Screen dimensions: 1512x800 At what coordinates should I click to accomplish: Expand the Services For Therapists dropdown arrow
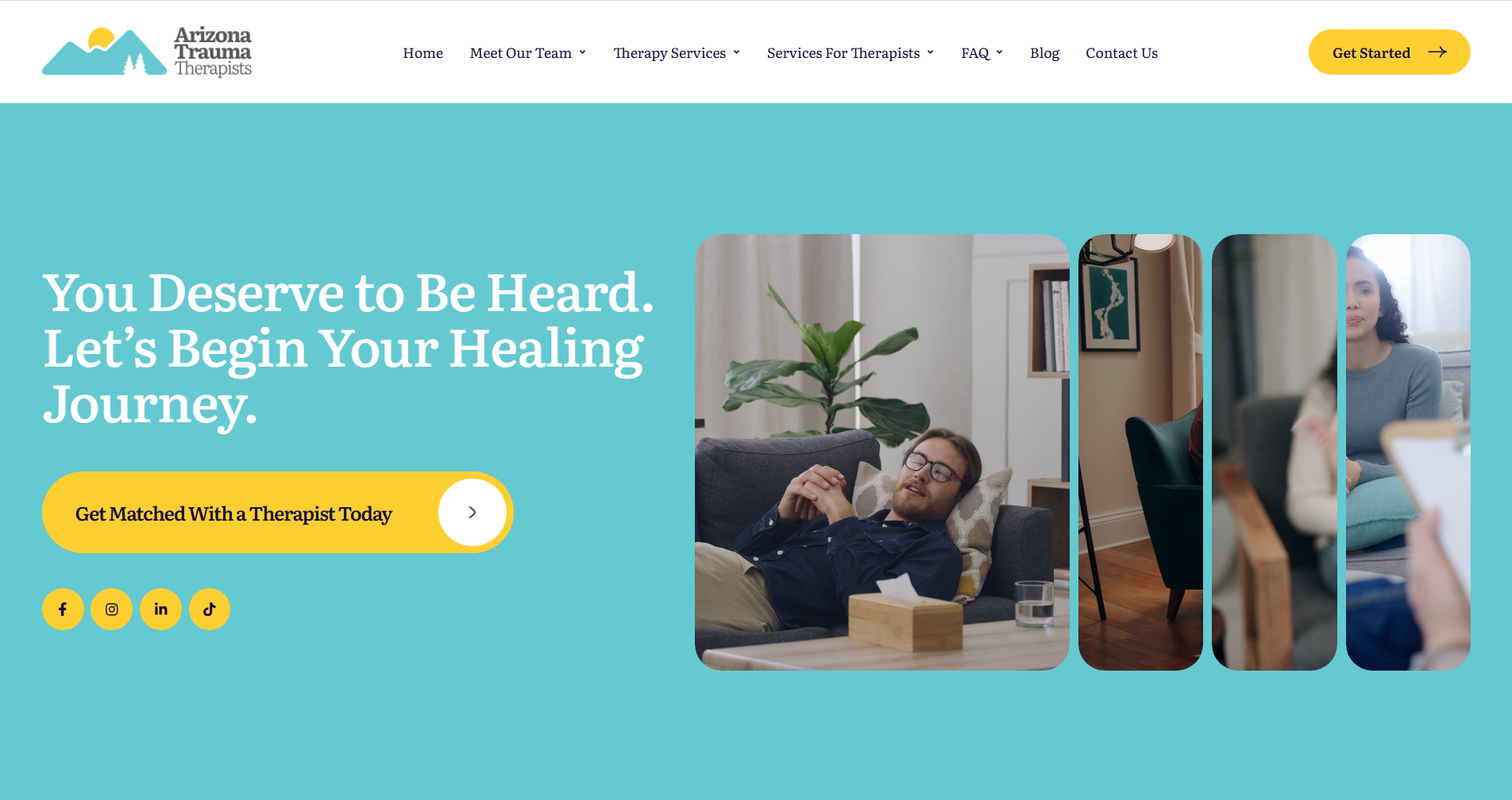[x=930, y=52]
